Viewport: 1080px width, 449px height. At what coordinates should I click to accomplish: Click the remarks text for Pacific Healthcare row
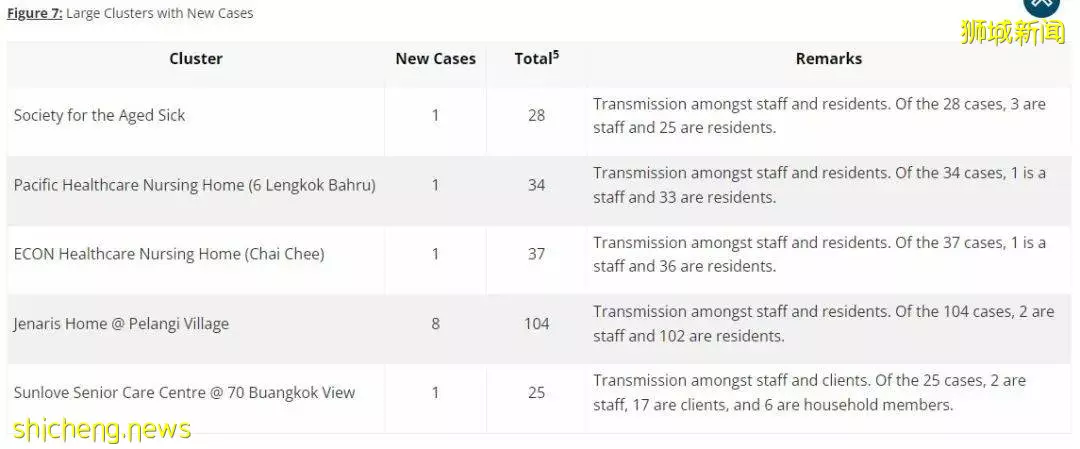[x=820, y=185]
